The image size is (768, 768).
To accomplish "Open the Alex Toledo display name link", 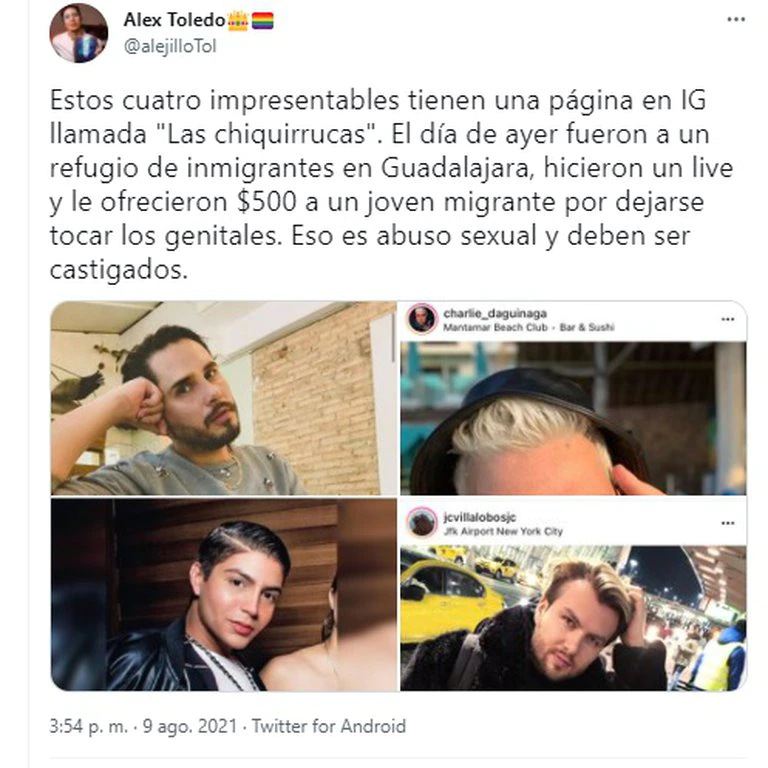I will (174, 20).
